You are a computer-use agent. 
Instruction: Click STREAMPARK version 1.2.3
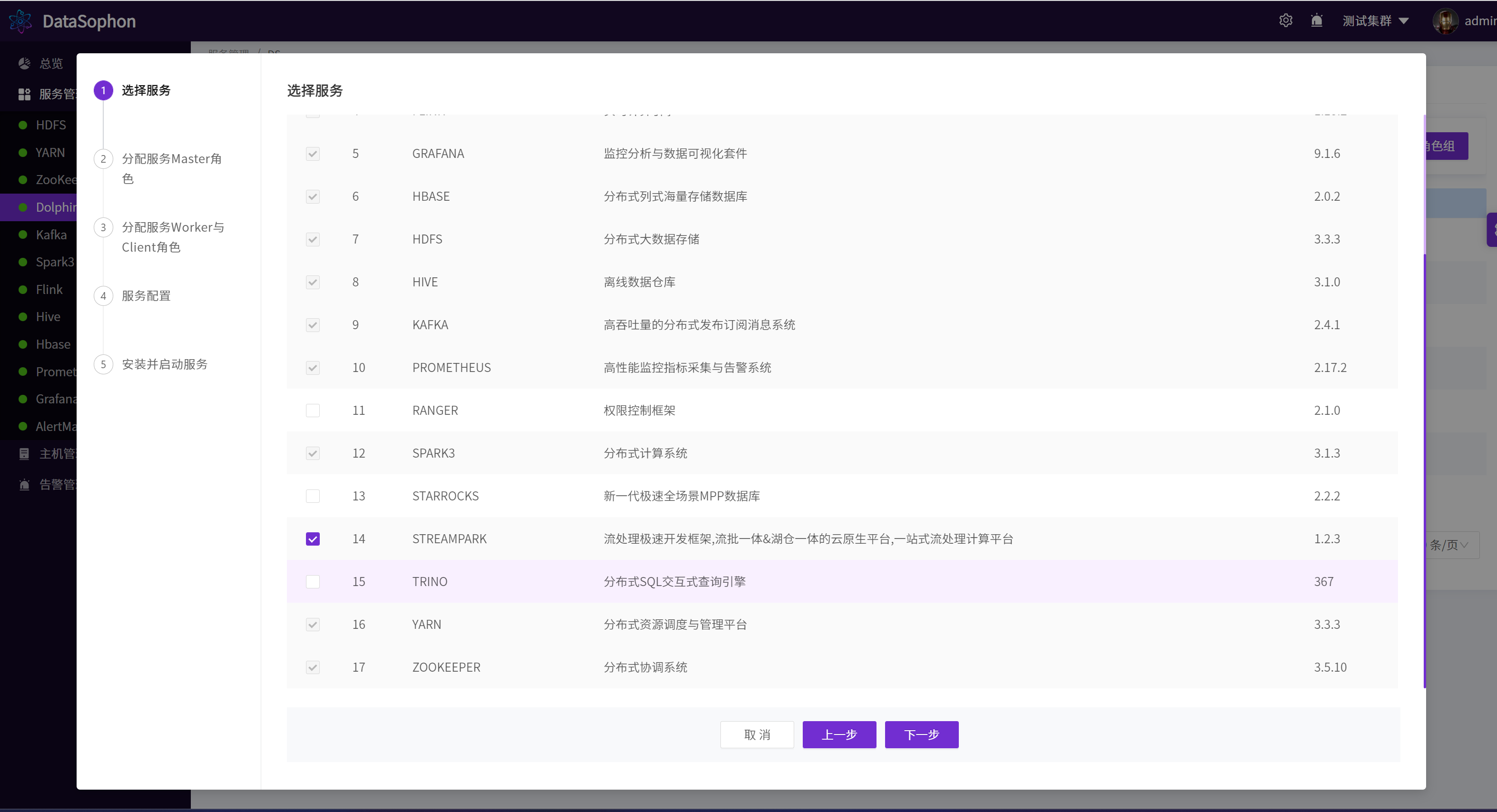pyautogui.click(x=1327, y=538)
